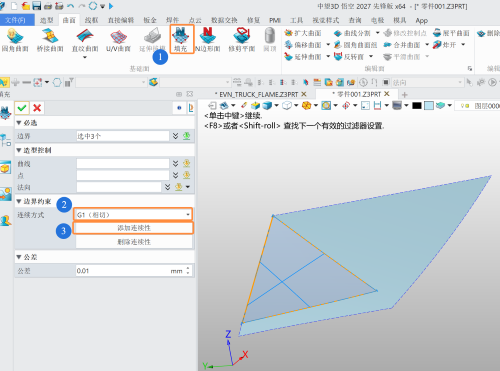Click the 延伸曲面 extend surface tool in edit group
Viewport: 500px width, 371px height.
tap(303, 57)
